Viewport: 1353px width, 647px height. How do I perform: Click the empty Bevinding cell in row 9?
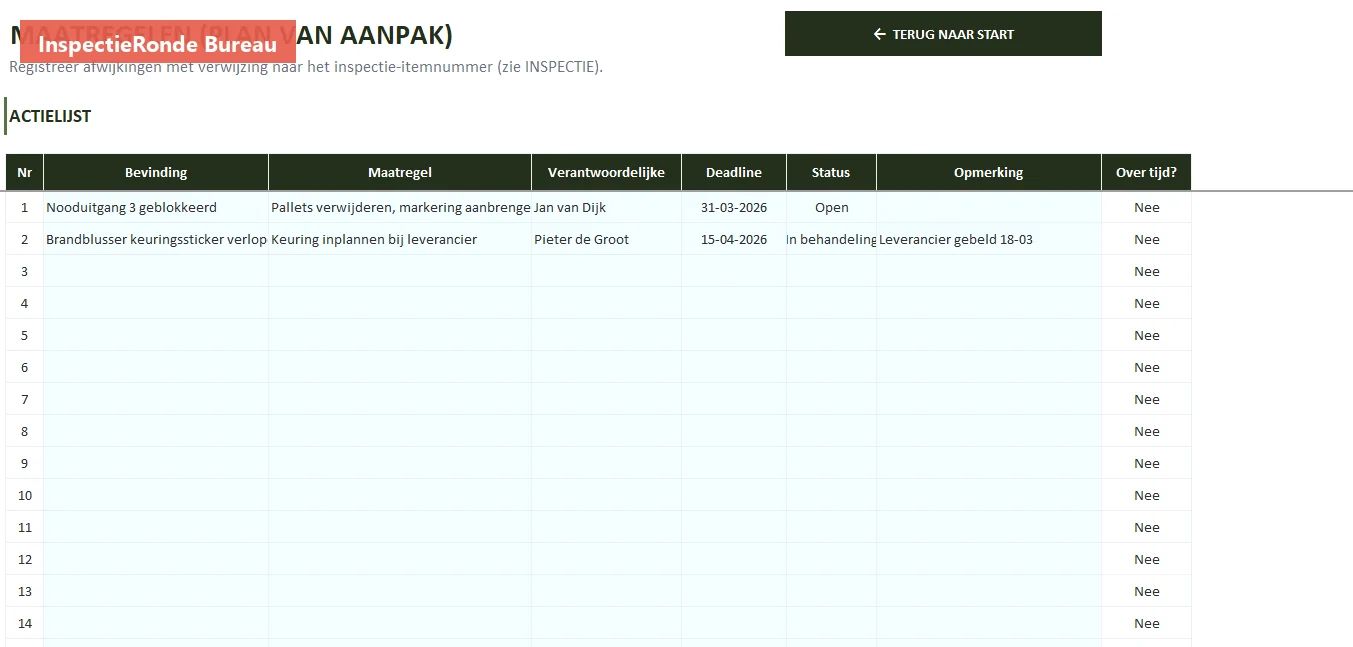pos(156,463)
